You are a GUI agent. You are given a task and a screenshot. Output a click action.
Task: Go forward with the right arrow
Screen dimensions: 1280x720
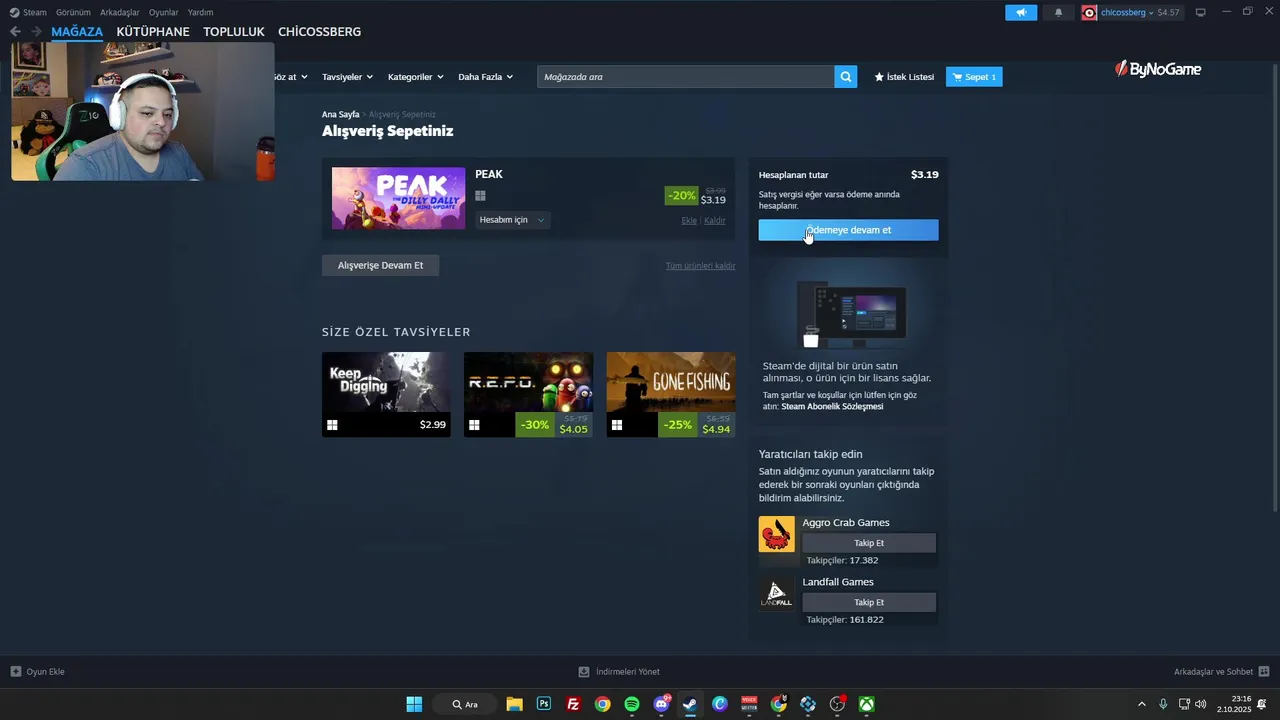tap(36, 32)
